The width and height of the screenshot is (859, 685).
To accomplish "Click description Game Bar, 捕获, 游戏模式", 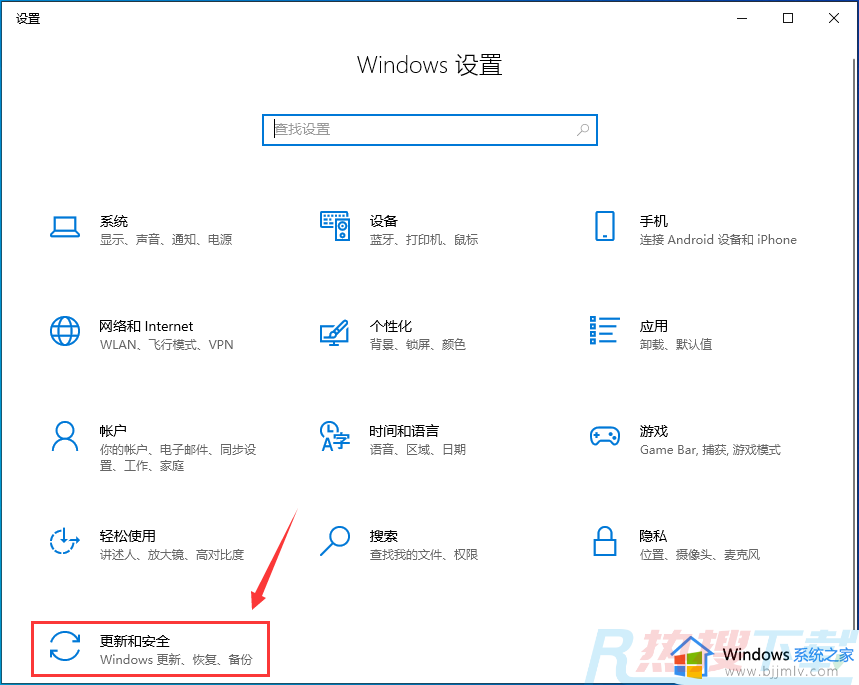I will (x=710, y=450).
